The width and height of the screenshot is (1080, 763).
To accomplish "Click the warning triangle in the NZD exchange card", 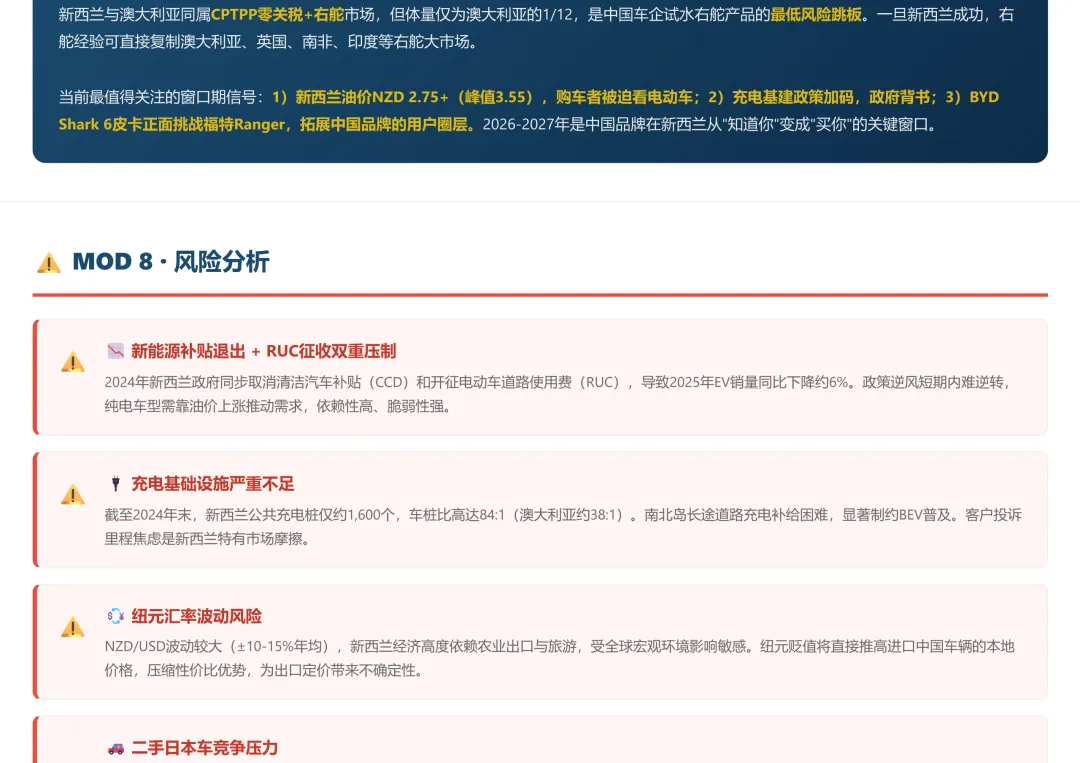I will tap(72, 627).
